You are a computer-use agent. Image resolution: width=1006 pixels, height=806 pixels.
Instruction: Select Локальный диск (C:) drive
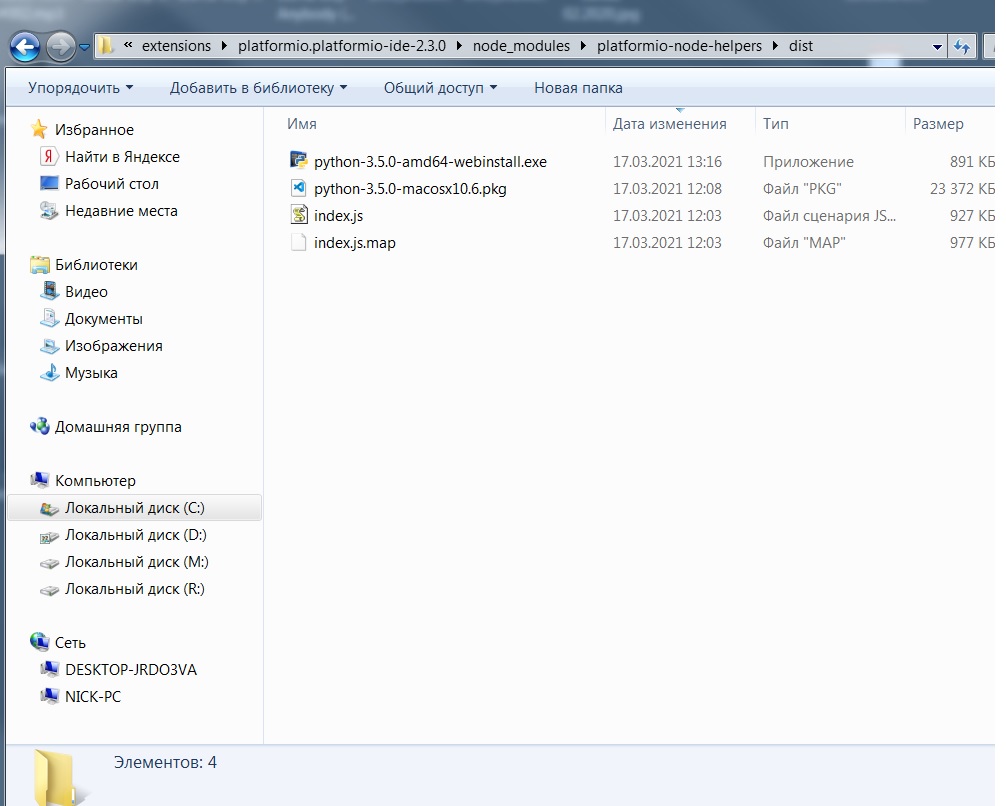135,508
